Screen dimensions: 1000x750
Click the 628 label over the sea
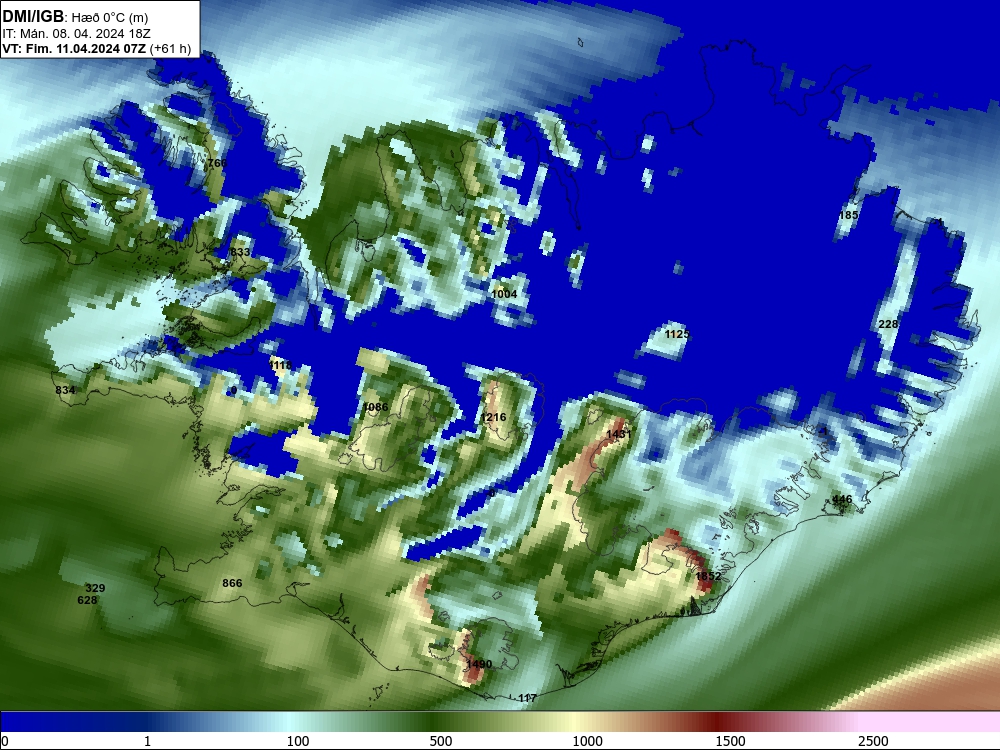(x=87, y=600)
